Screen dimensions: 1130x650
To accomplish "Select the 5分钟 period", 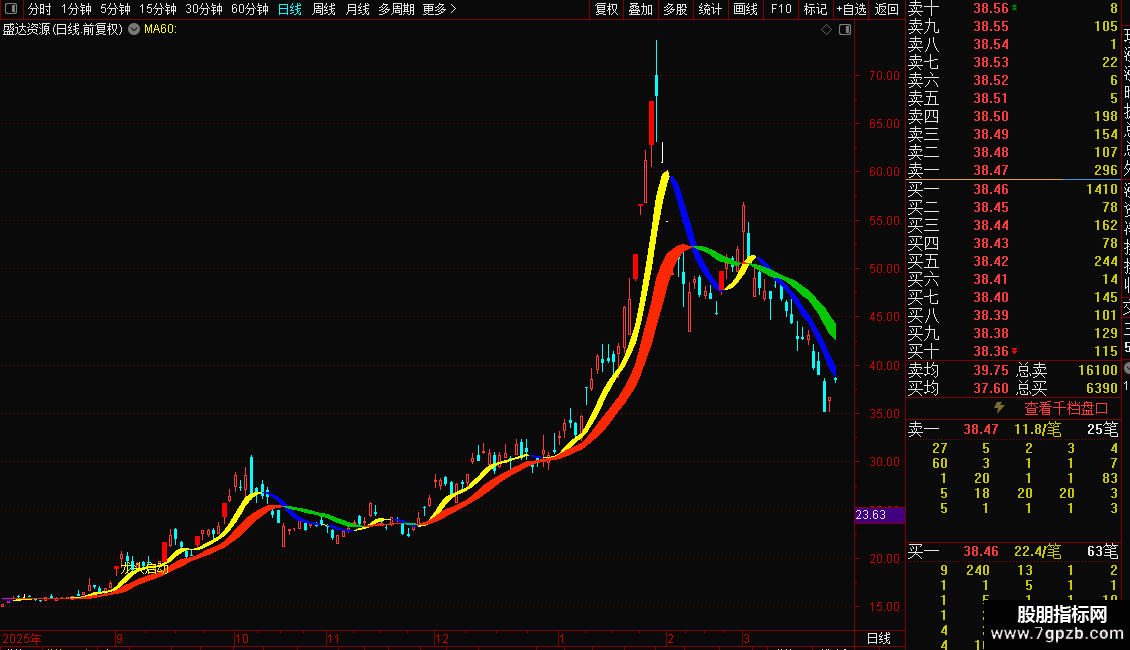I will pyautogui.click(x=115, y=9).
